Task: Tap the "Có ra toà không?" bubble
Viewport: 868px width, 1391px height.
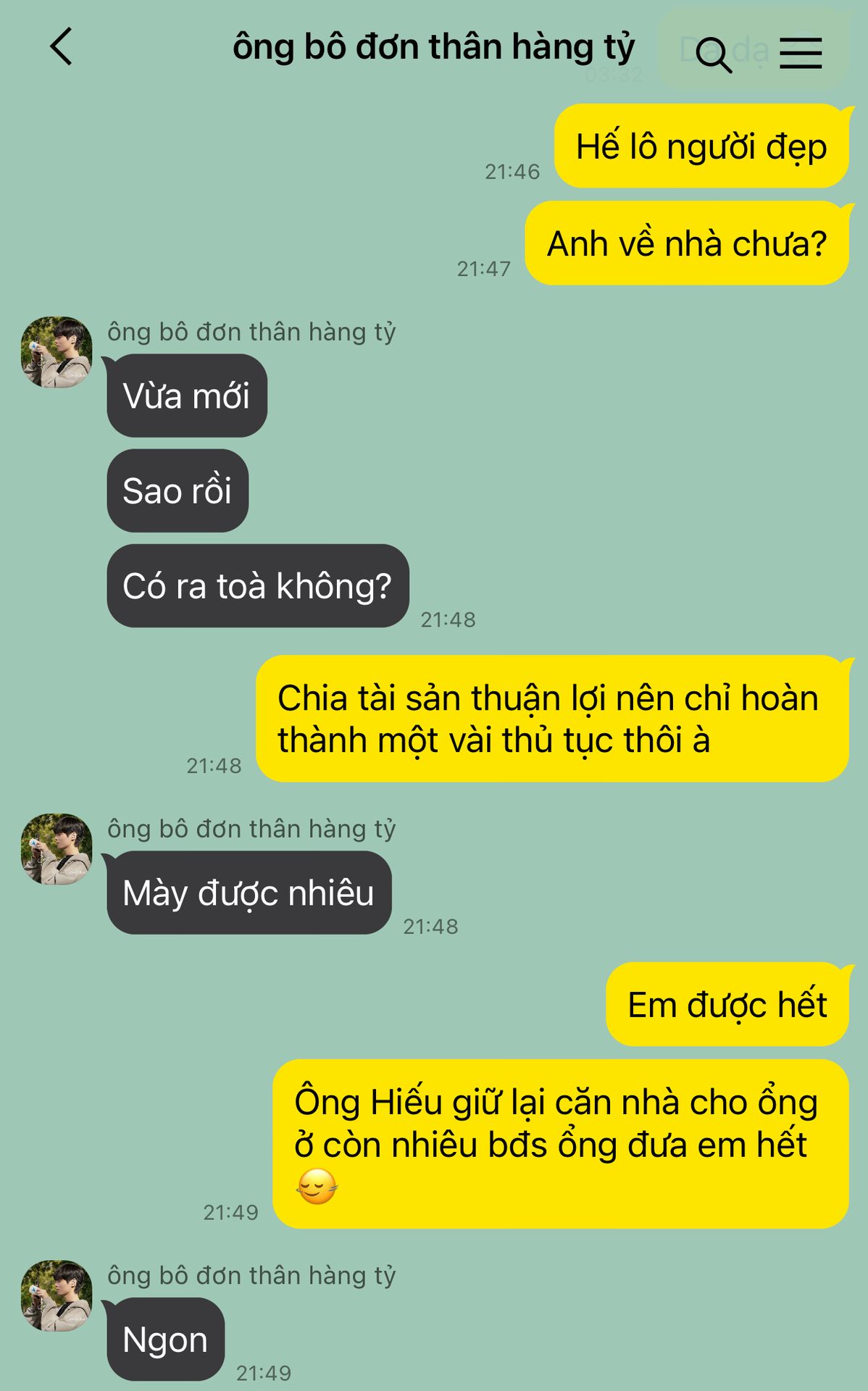Action: click(x=258, y=585)
